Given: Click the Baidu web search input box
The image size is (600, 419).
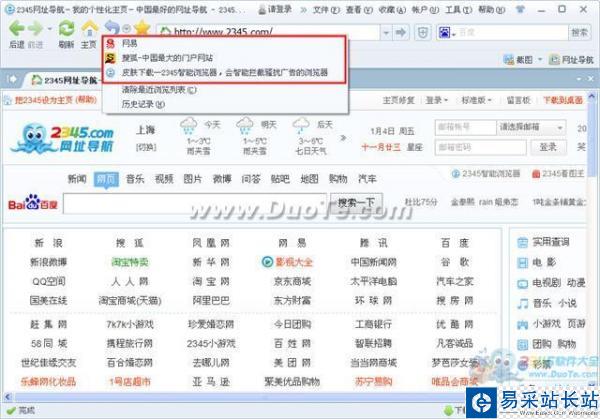Looking at the screenshot, I should tap(195, 203).
